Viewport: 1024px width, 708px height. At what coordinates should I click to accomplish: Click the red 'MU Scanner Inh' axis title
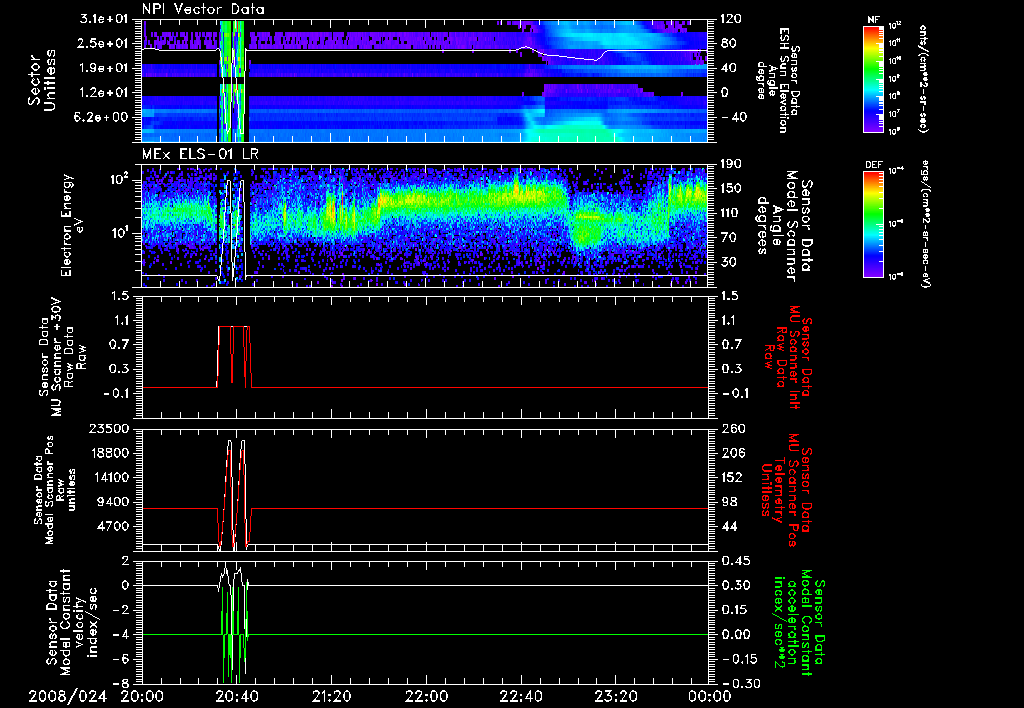787,357
